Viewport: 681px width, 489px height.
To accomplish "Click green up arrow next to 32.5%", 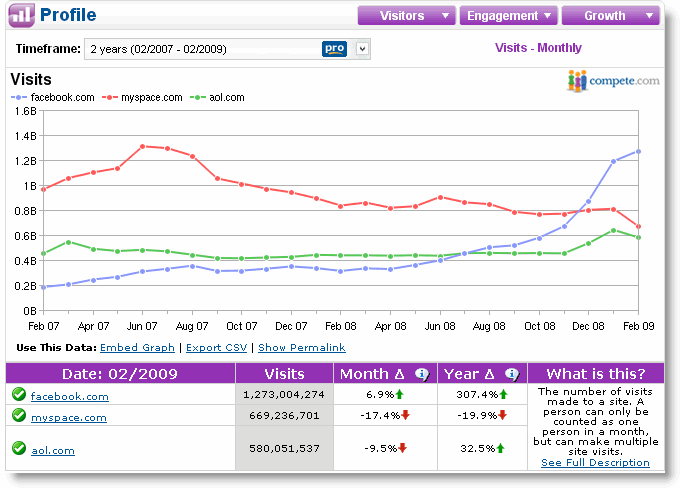I will [x=500, y=448].
